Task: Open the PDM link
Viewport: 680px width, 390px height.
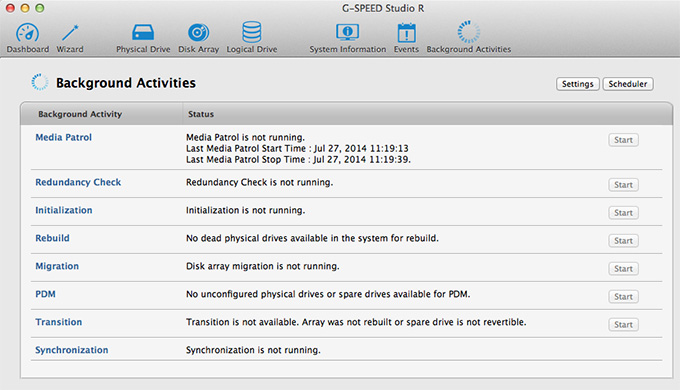Action: pyautogui.click(x=46, y=294)
